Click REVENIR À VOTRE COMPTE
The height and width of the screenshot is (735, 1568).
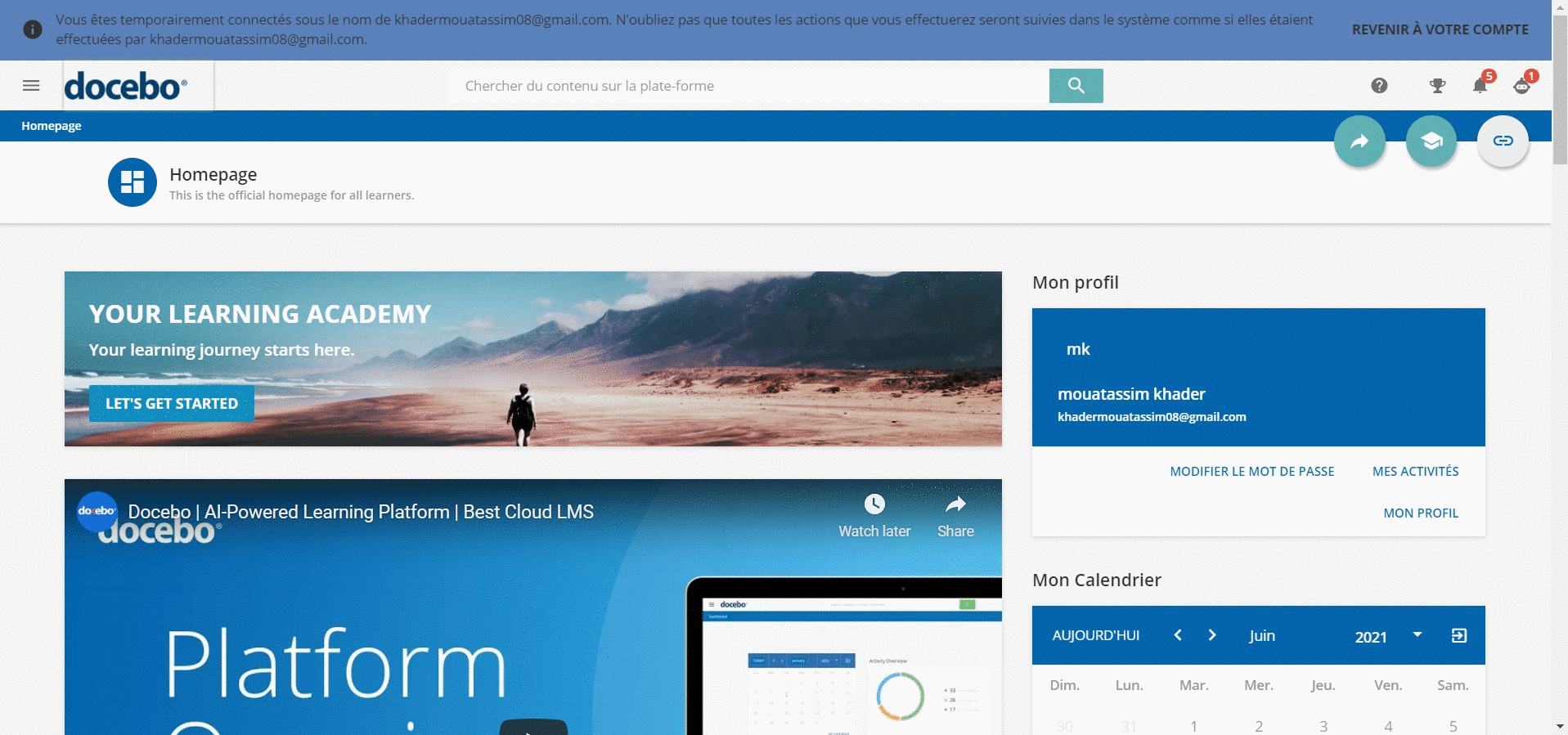click(x=1440, y=29)
